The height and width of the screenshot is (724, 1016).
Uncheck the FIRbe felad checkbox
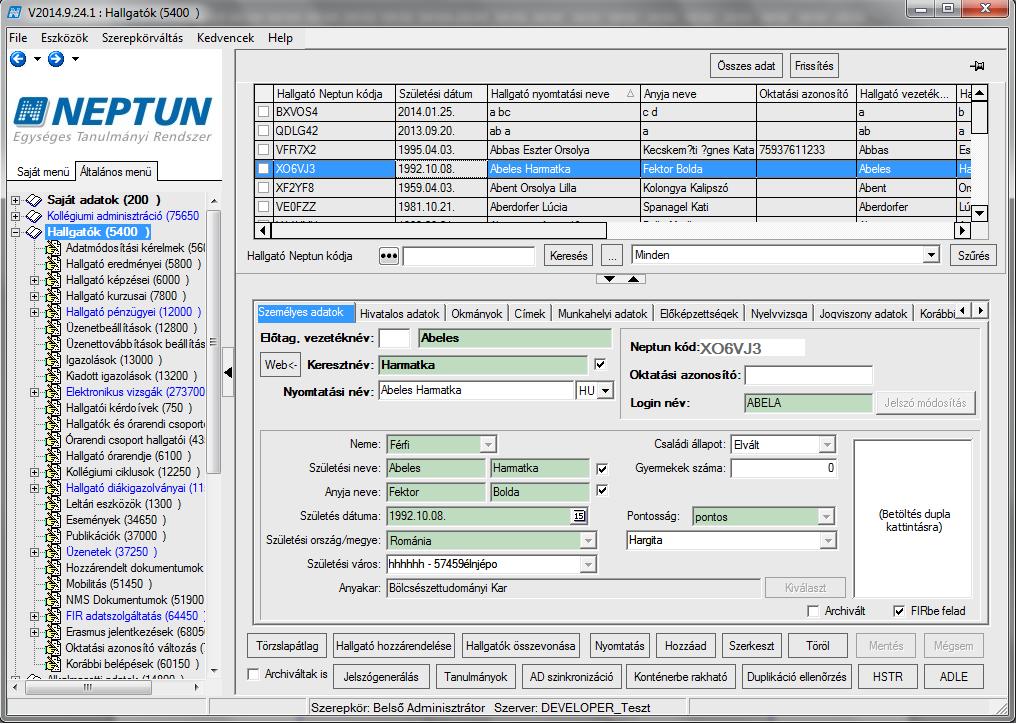point(899,611)
